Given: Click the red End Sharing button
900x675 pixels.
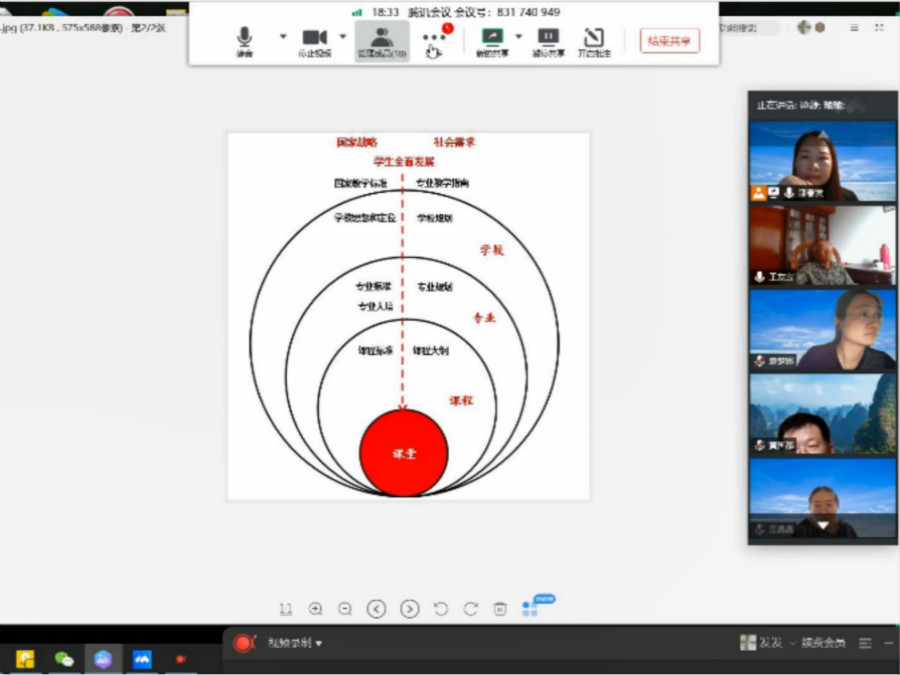Looking at the screenshot, I should [x=669, y=41].
